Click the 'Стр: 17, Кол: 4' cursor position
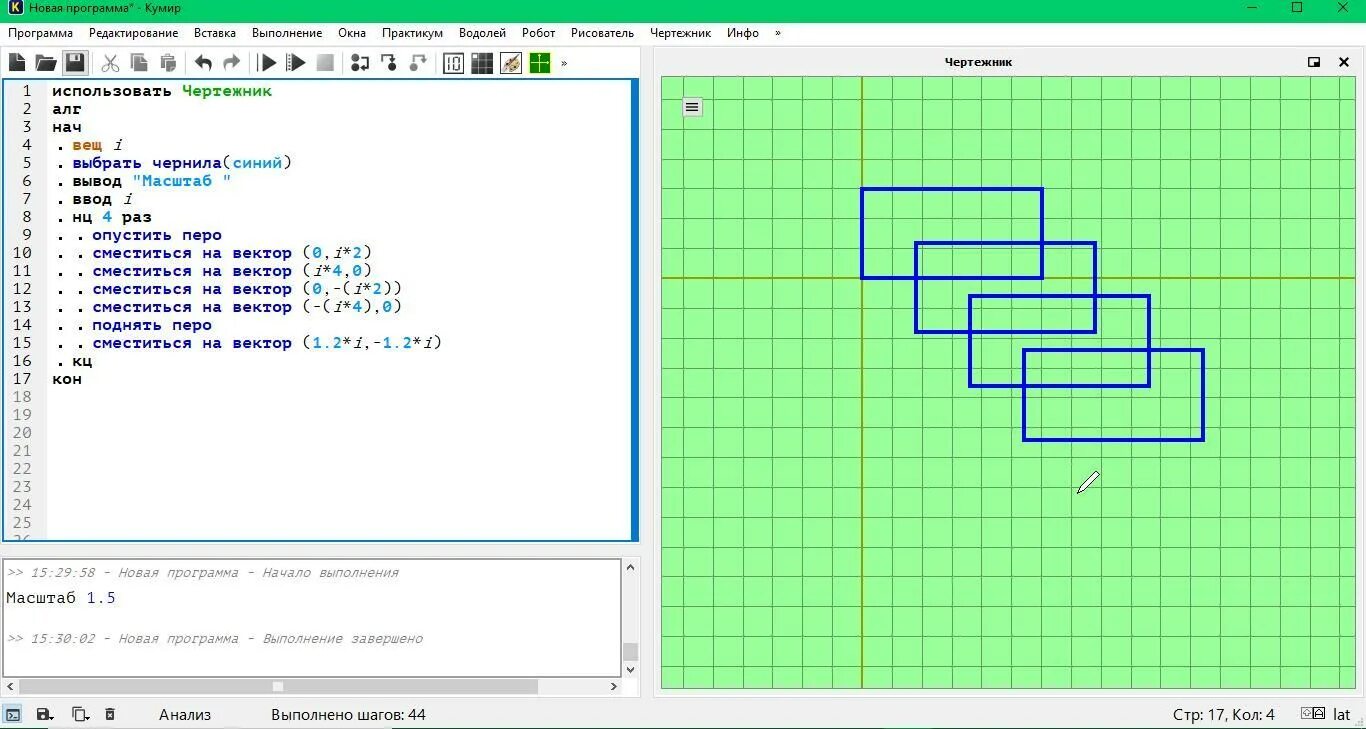 pyautogui.click(x=1224, y=715)
